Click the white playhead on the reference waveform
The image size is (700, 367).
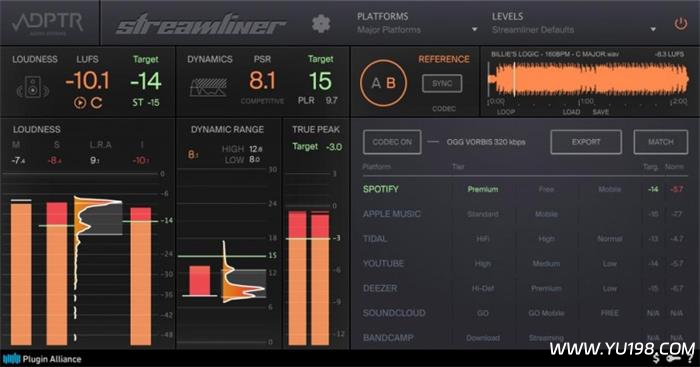pyautogui.click(x=514, y=79)
